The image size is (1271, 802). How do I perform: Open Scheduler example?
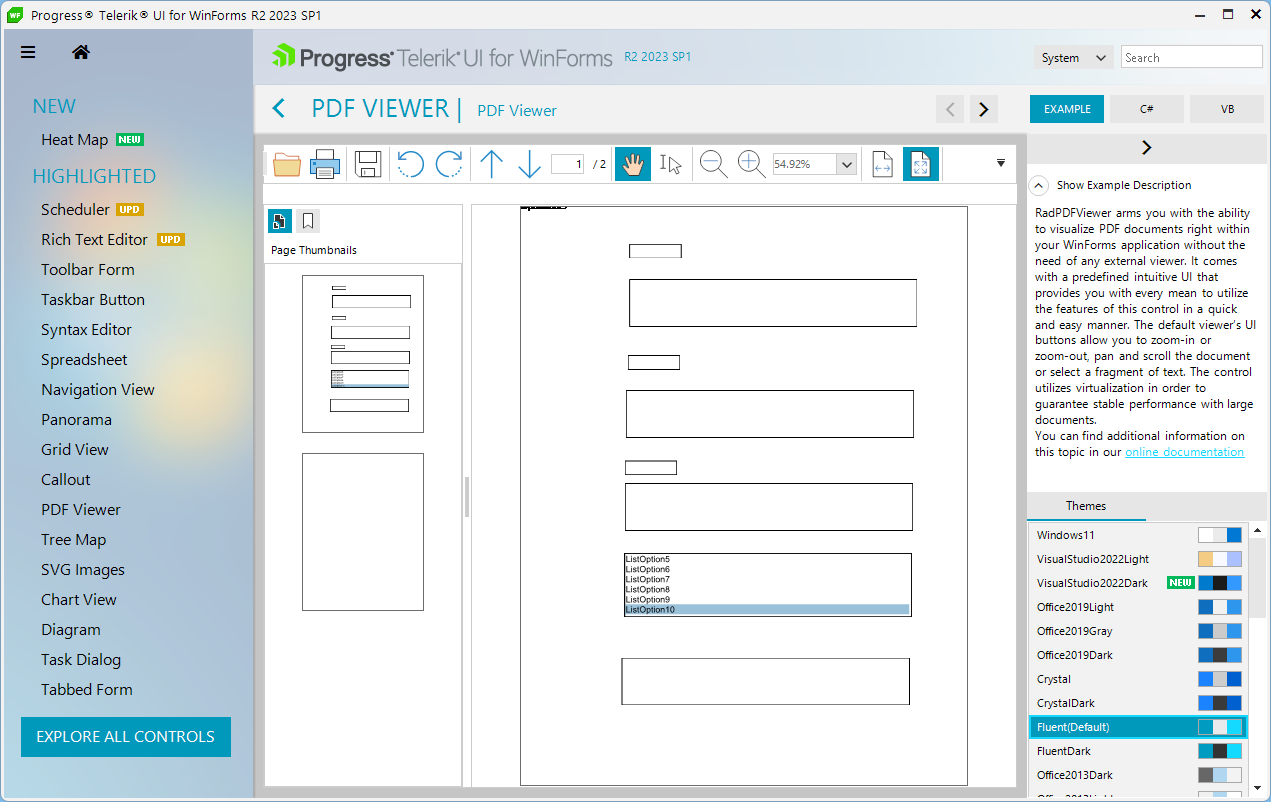75,210
